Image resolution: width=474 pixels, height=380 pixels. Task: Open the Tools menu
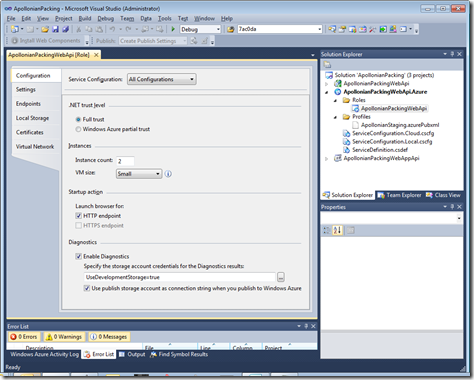[x=165, y=19]
